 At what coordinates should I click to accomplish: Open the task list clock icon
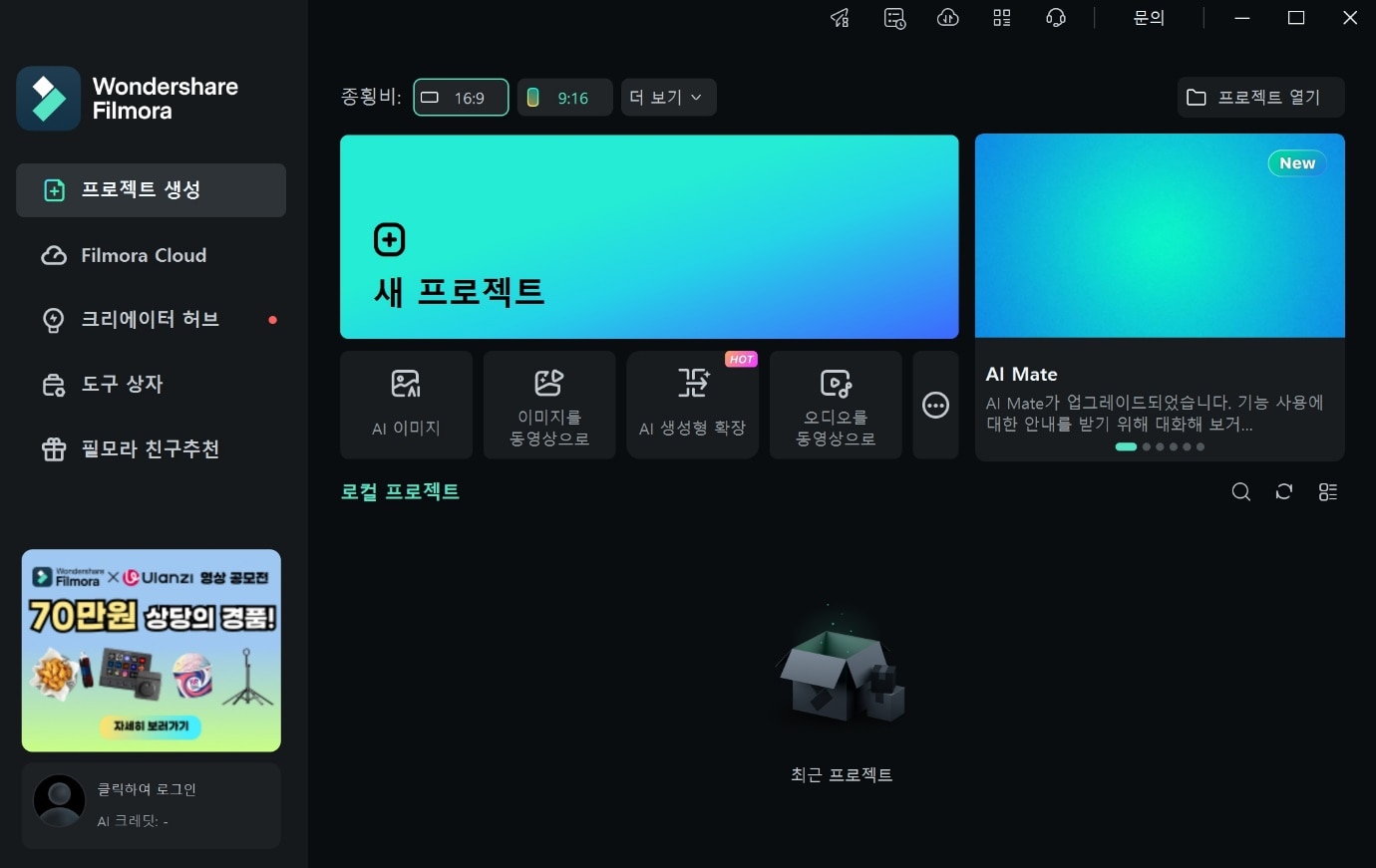point(894,18)
